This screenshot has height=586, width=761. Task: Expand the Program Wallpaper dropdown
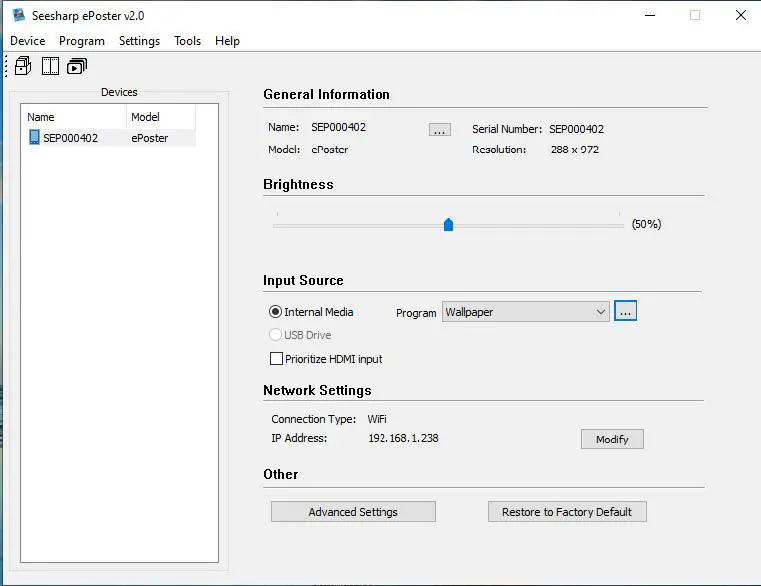[600, 312]
